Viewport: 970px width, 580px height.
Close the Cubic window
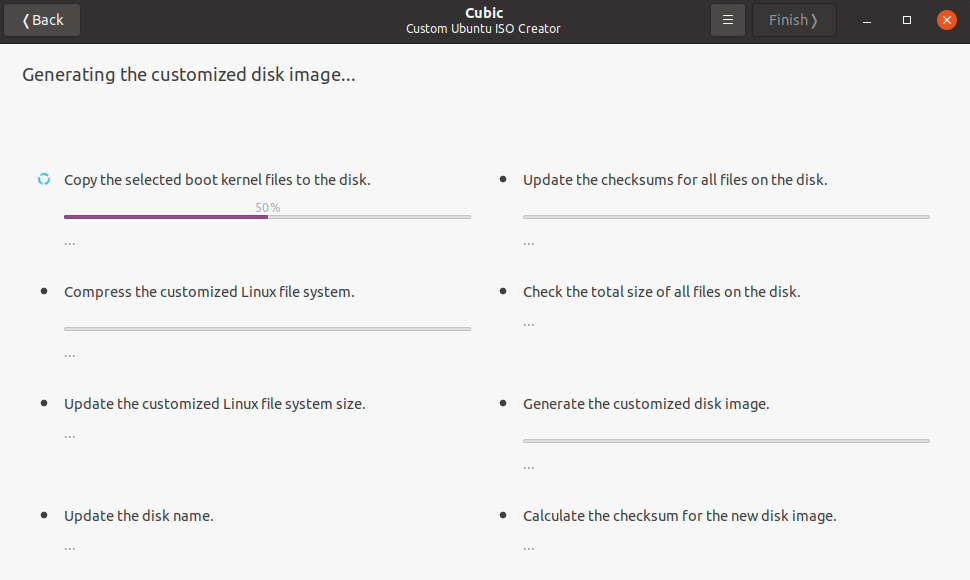point(946,20)
